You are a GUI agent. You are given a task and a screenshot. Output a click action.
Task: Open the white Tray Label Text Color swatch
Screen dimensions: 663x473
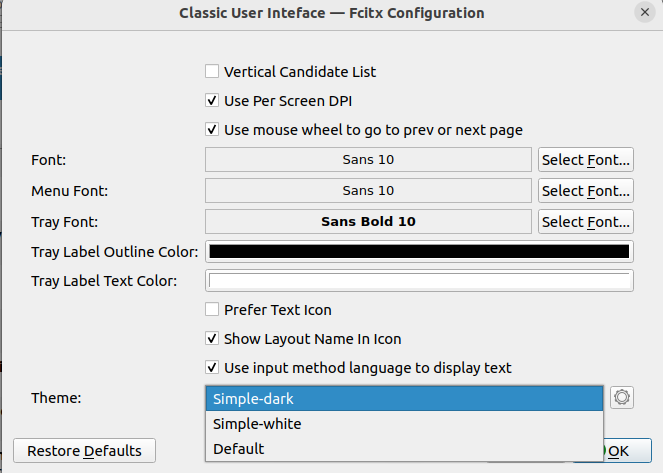419,281
